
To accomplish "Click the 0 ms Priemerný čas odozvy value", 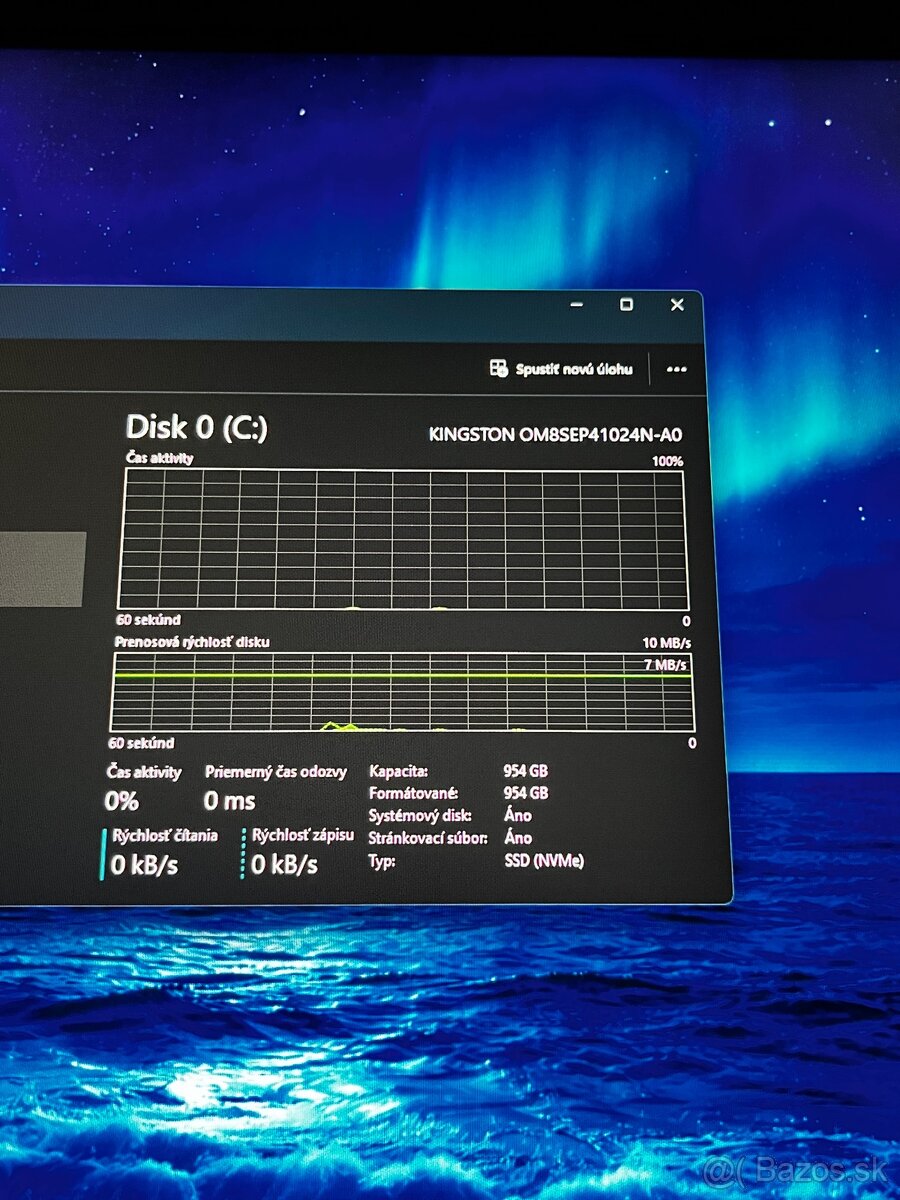I will pos(229,801).
